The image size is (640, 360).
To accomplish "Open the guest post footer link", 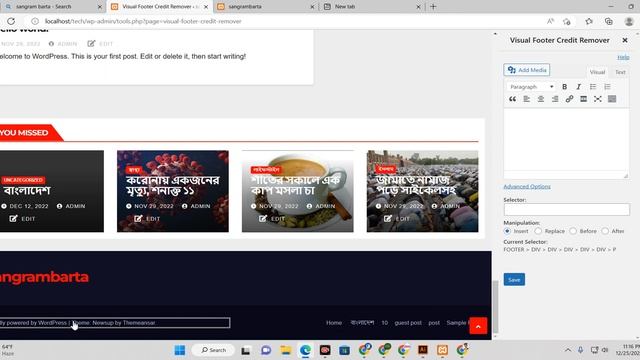I will tap(408, 322).
